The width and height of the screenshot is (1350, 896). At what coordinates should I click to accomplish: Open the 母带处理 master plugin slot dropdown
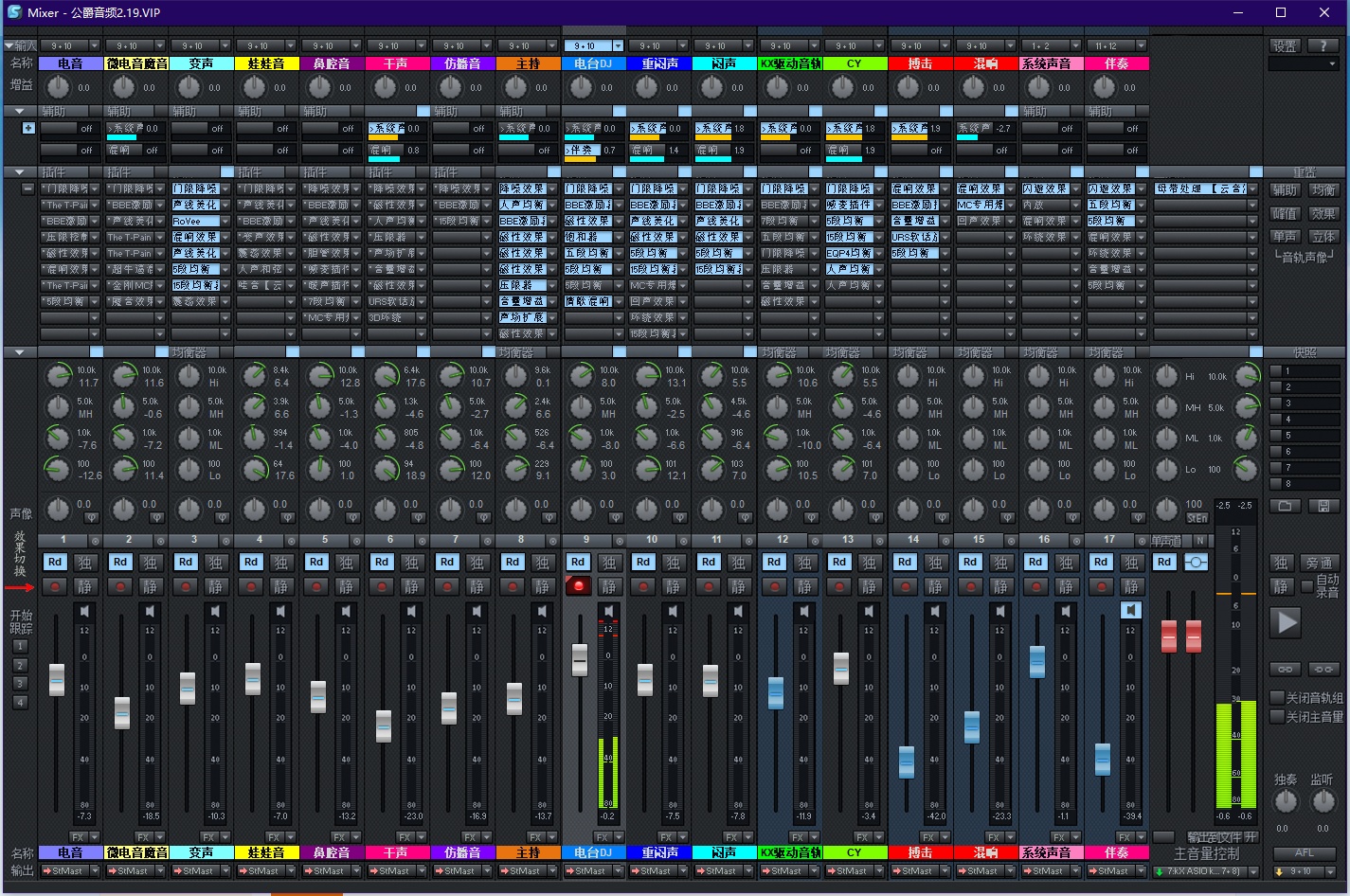point(1254,188)
